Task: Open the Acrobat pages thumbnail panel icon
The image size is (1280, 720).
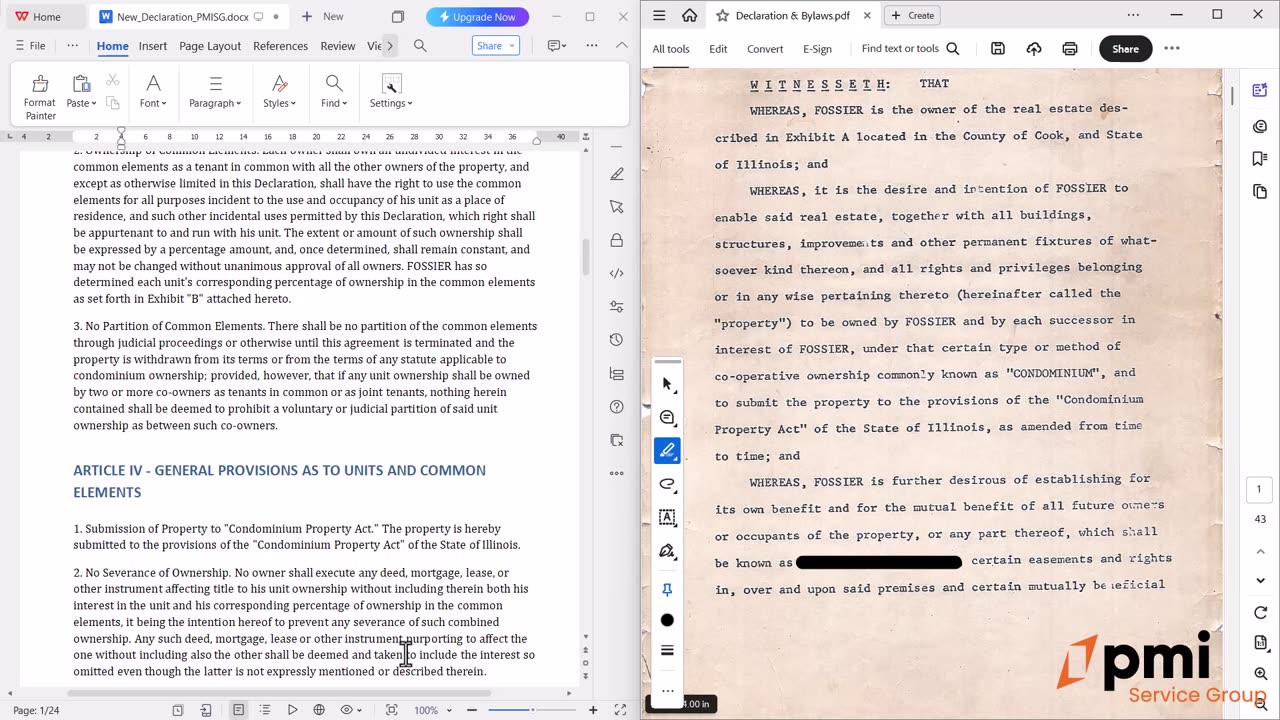Action: pos(1260,191)
